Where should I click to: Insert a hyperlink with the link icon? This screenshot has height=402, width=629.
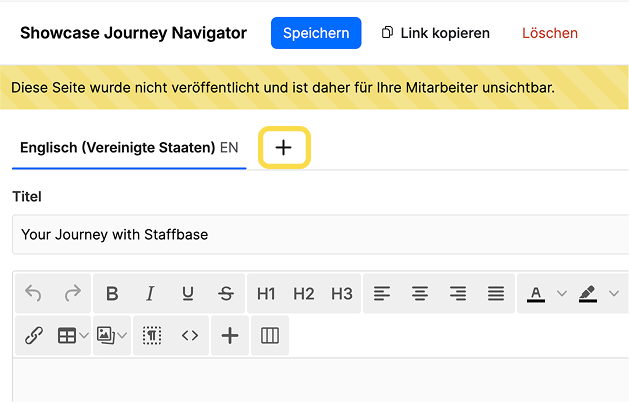click(x=34, y=335)
